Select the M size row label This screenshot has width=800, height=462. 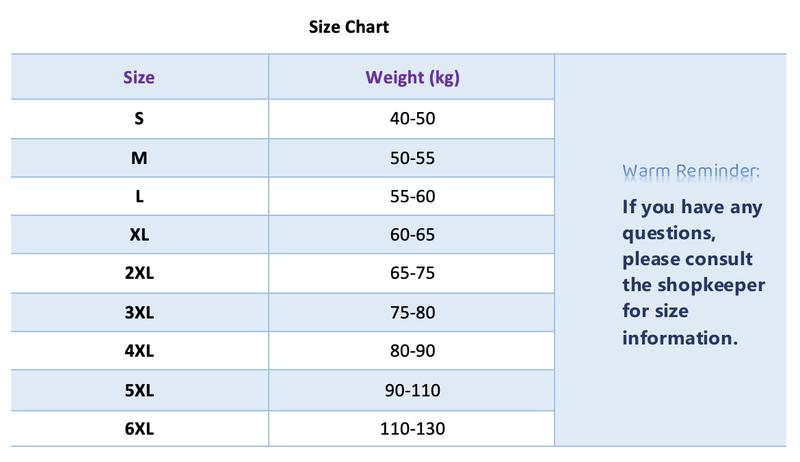[x=139, y=158]
